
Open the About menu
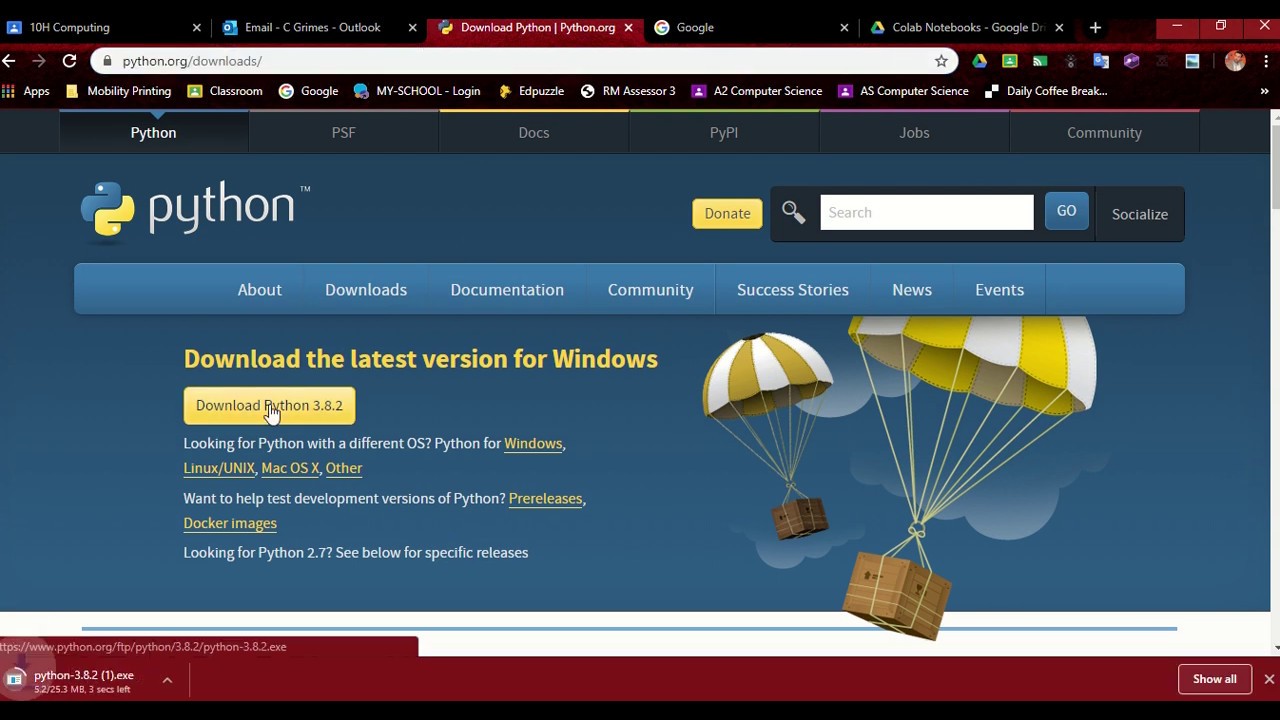pyautogui.click(x=259, y=290)
